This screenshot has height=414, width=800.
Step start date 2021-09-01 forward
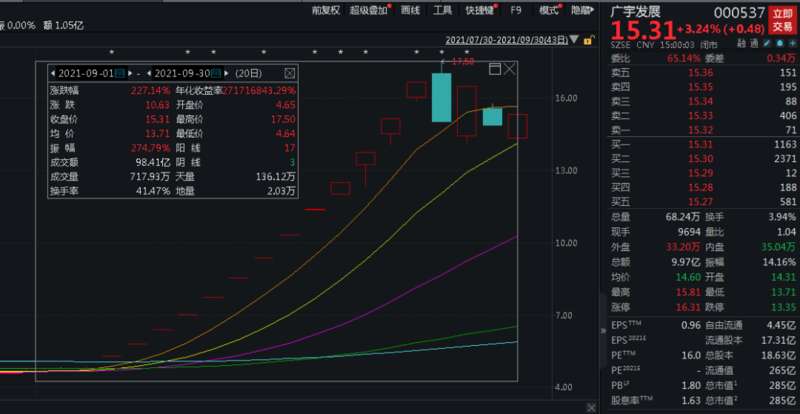(130, 73)
